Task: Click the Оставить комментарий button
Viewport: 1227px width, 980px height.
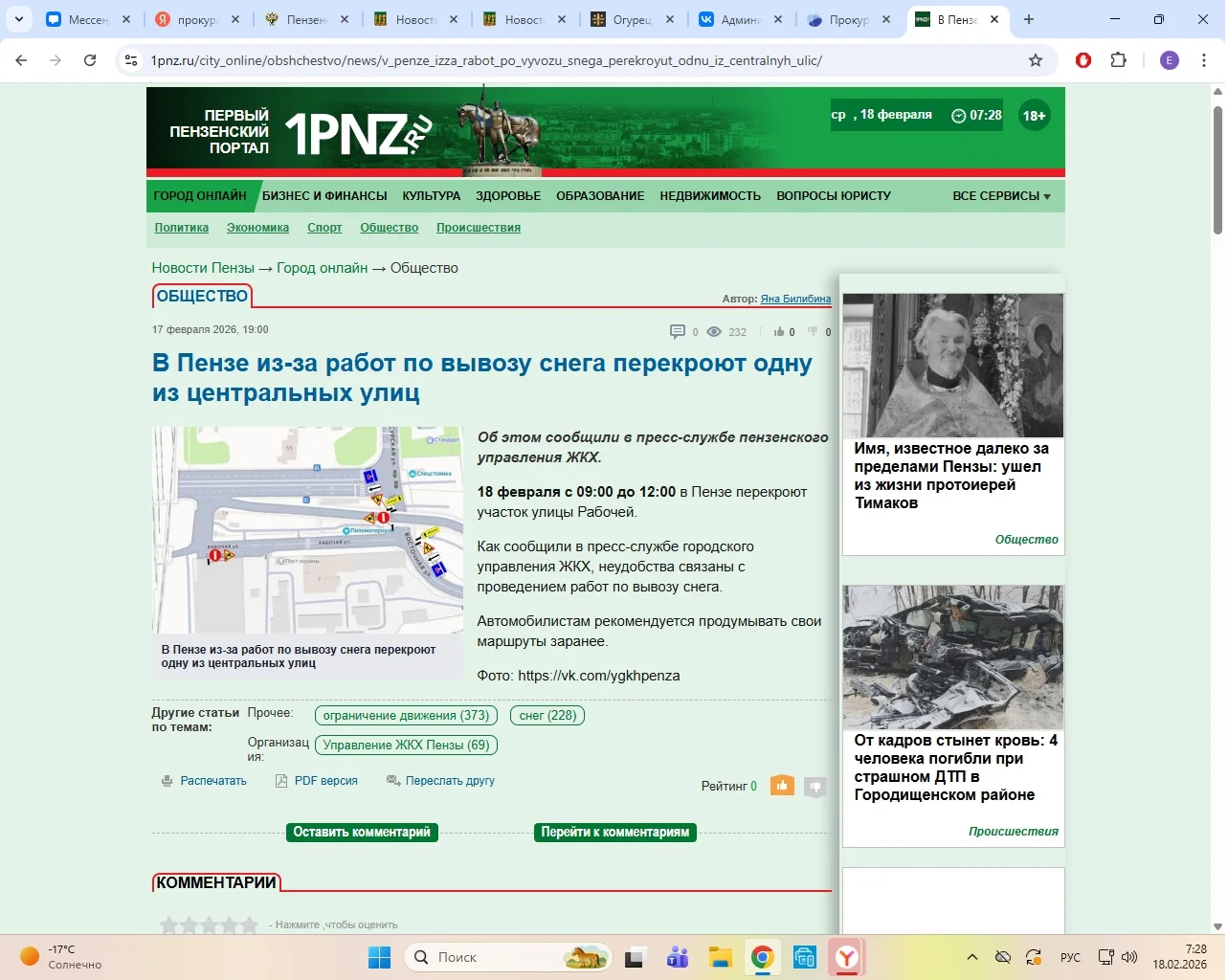Action: (362, 833)
